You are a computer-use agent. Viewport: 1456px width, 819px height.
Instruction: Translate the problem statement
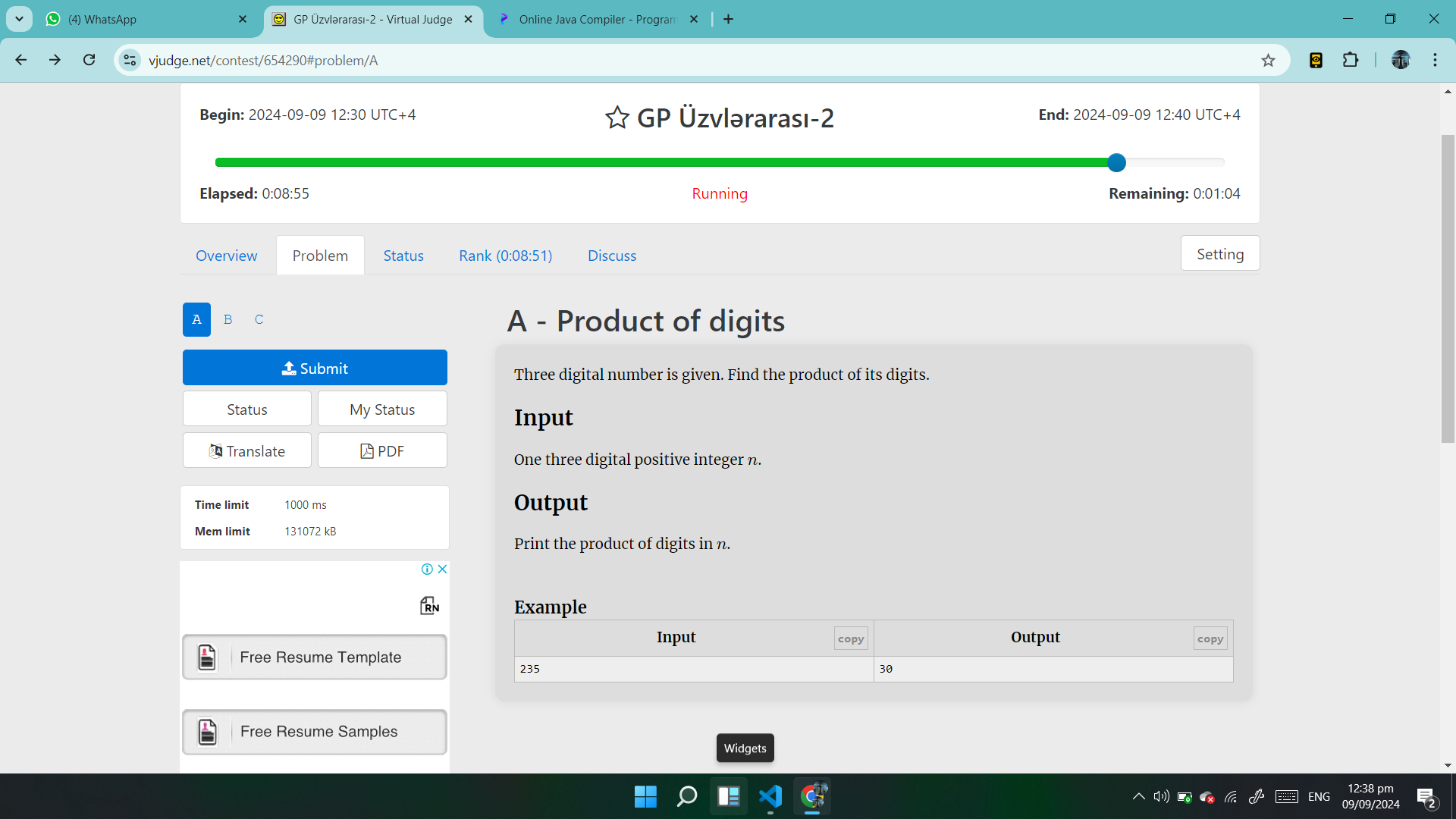247,451
